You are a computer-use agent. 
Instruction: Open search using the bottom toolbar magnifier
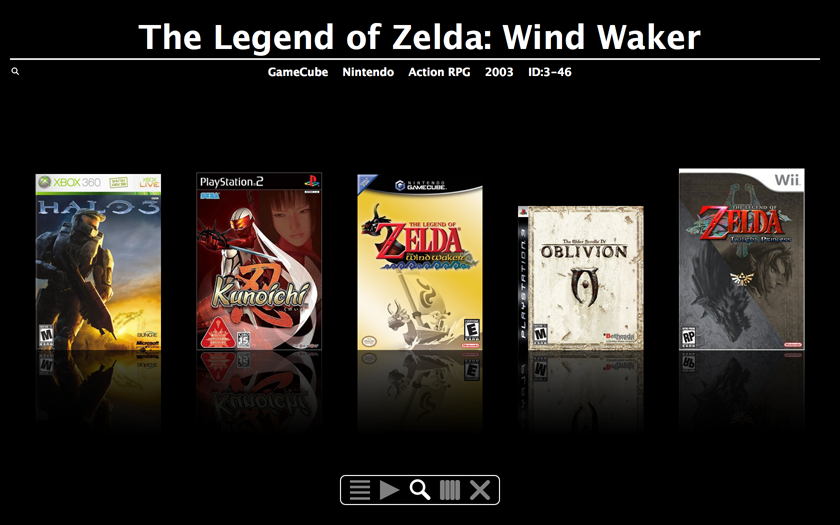click(420, 490)
